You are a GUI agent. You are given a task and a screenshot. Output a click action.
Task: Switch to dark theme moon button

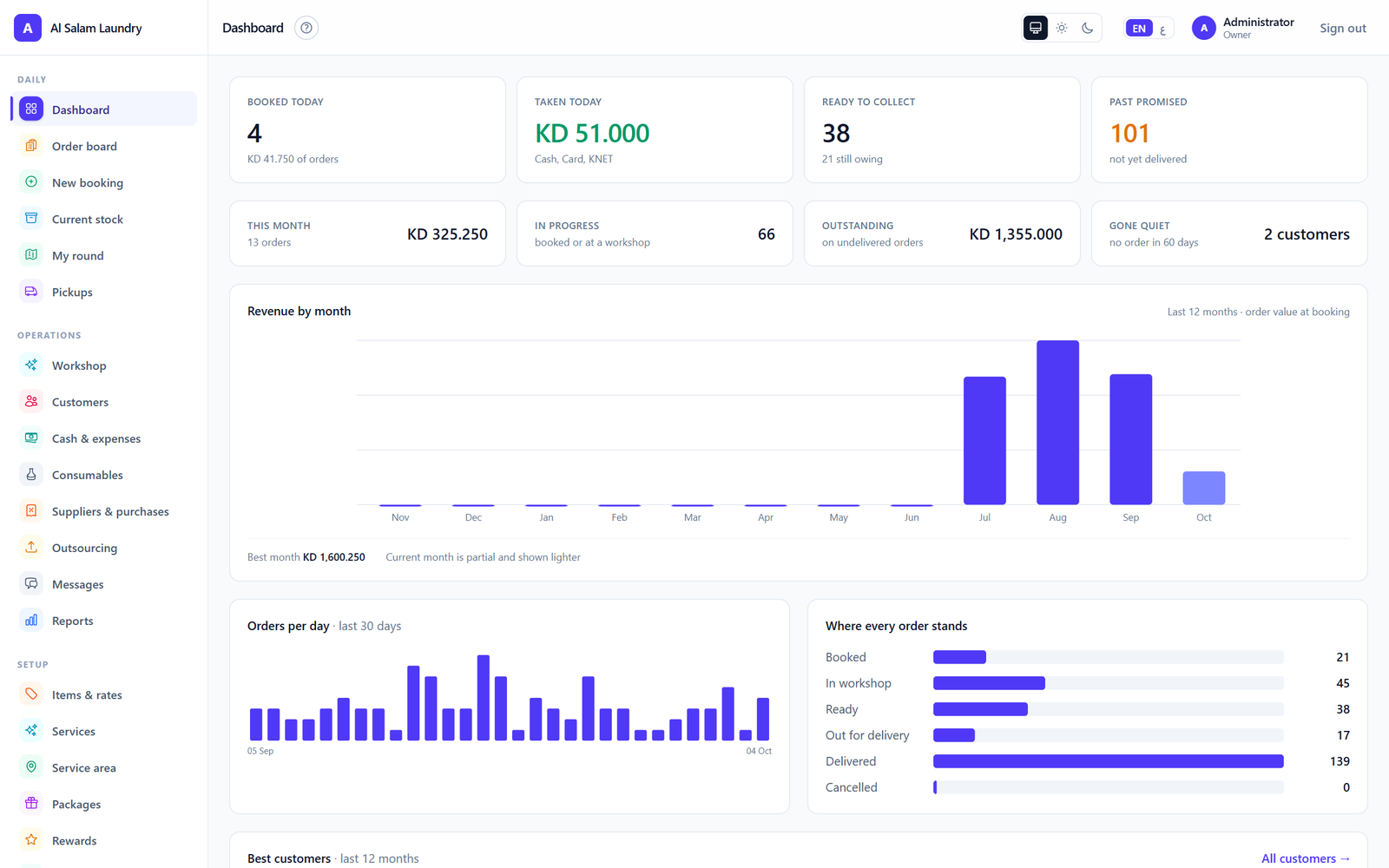click(x=1088, y=28)
